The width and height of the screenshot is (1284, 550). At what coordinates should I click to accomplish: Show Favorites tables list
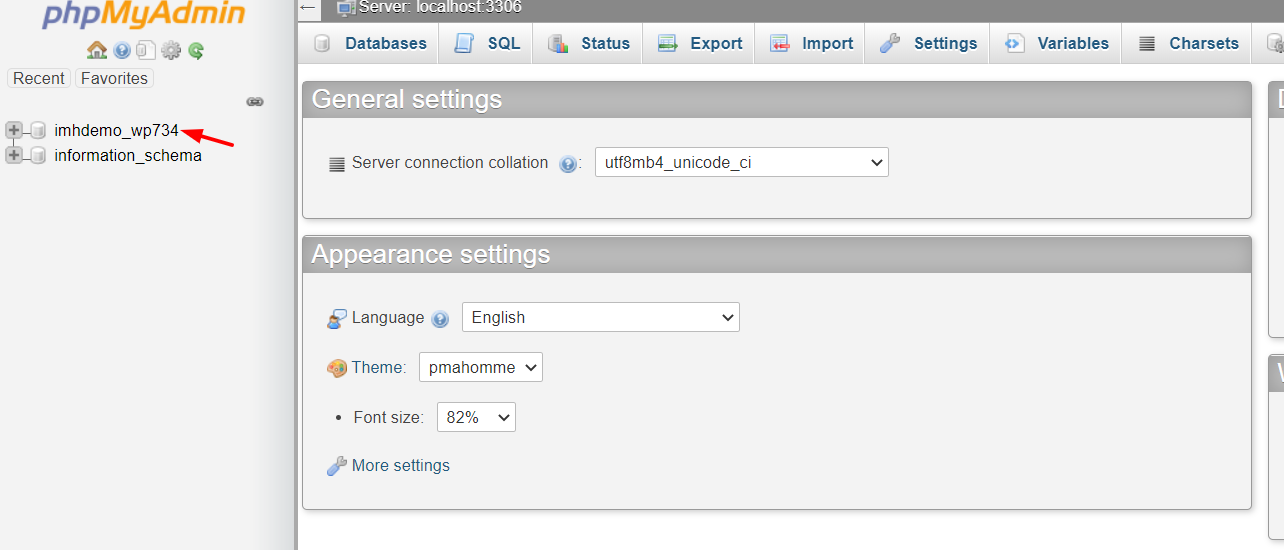point(114,78)
